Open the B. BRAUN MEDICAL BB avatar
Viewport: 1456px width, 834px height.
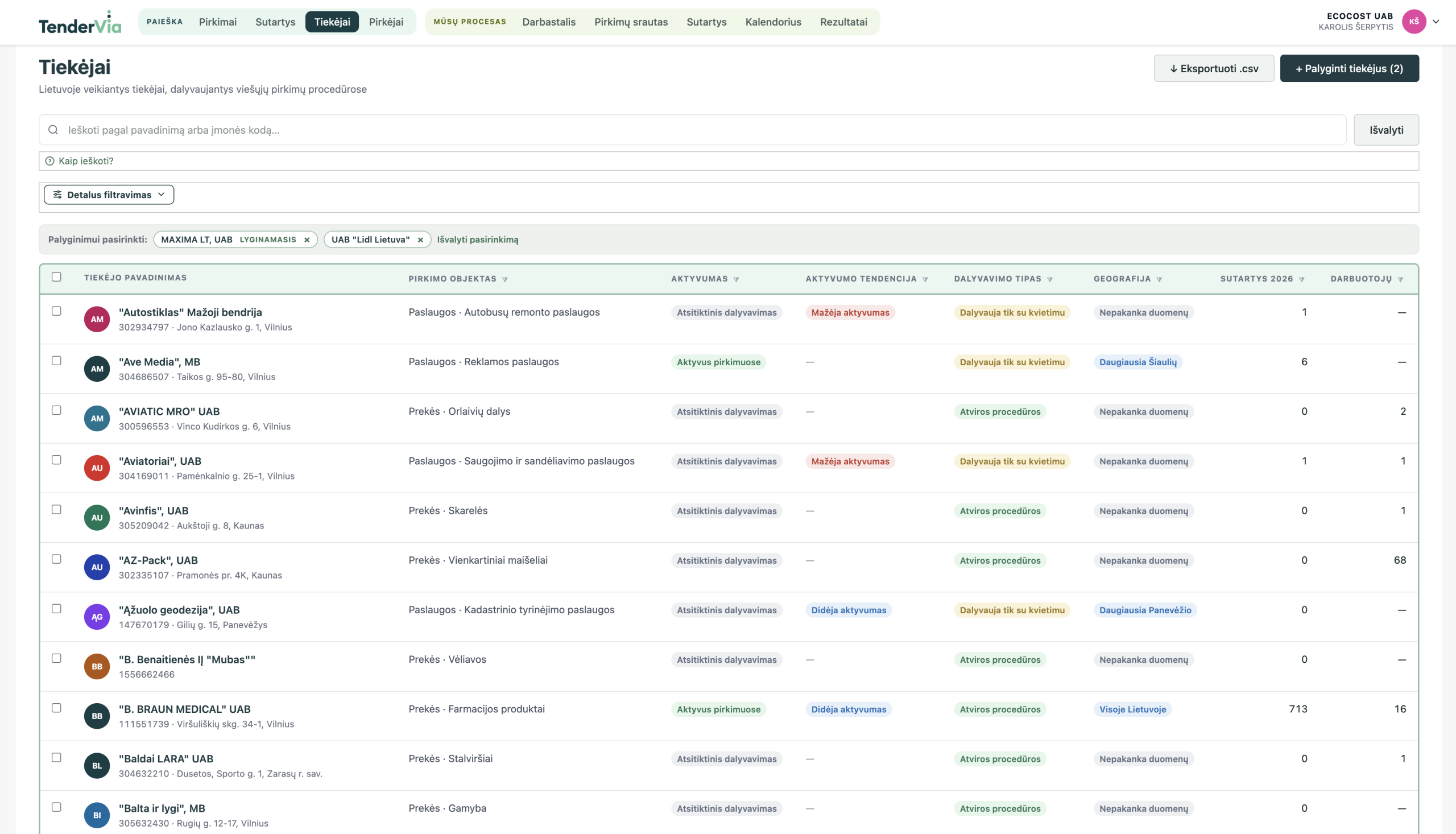pyautogui.click(x=97, y=716)
